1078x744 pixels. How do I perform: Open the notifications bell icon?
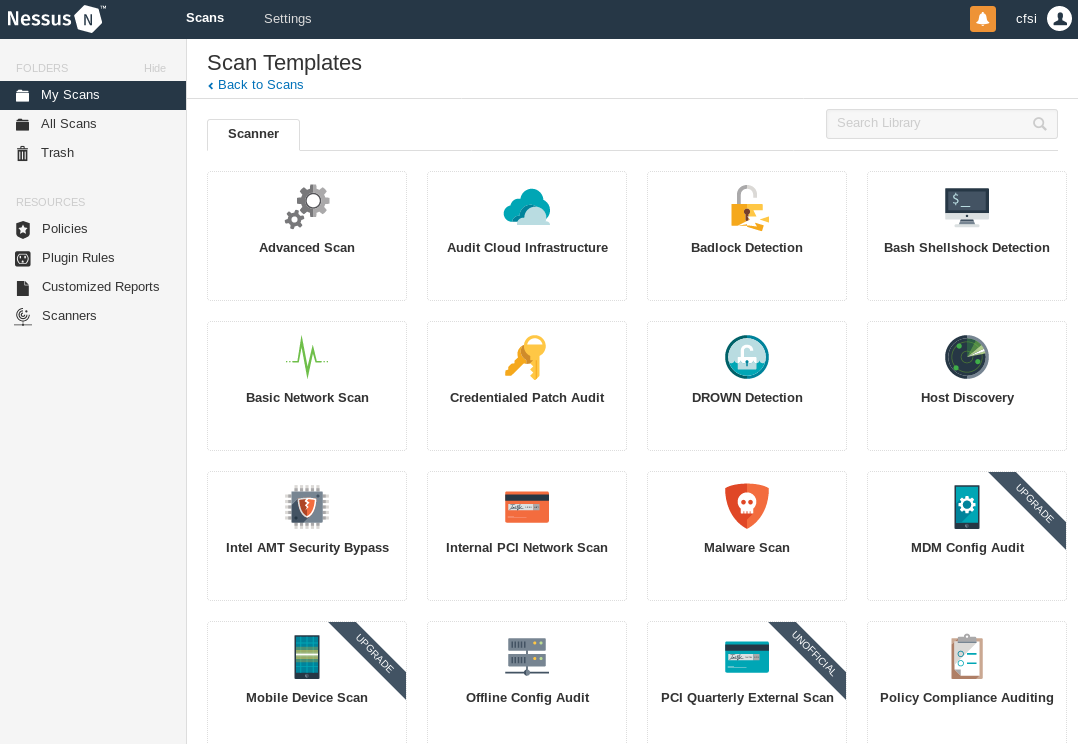[x=982, y=19]
